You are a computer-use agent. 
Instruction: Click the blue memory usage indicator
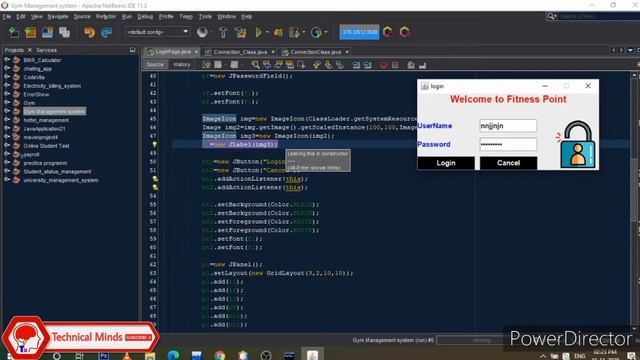pos(359,32)
